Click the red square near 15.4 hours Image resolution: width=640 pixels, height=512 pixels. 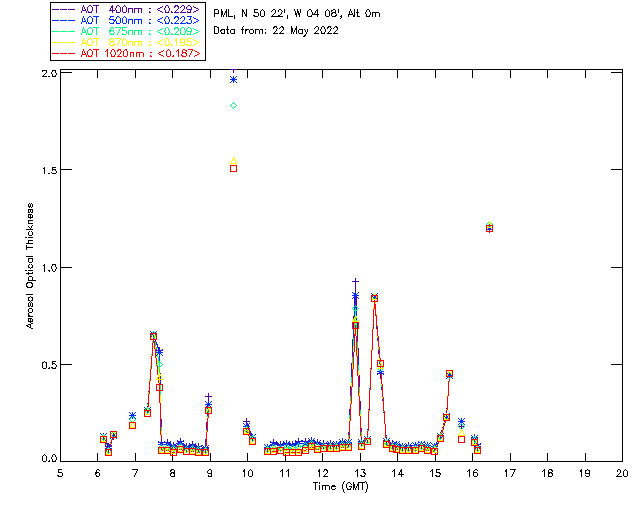pyautogui.click(x=450, y=374)
